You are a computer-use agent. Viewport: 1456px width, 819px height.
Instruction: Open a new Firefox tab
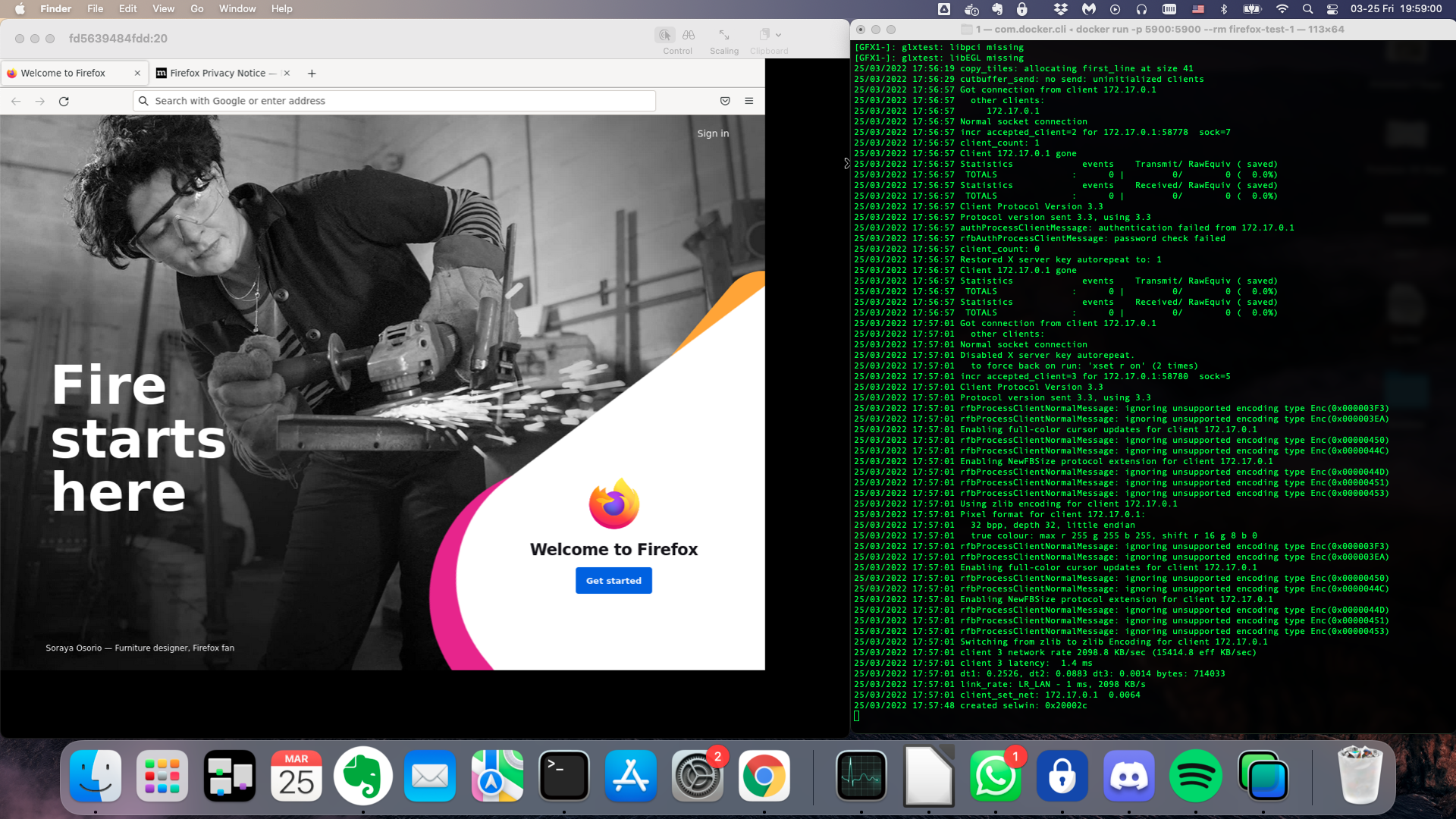pyautogui.click(x=312, y=73)
